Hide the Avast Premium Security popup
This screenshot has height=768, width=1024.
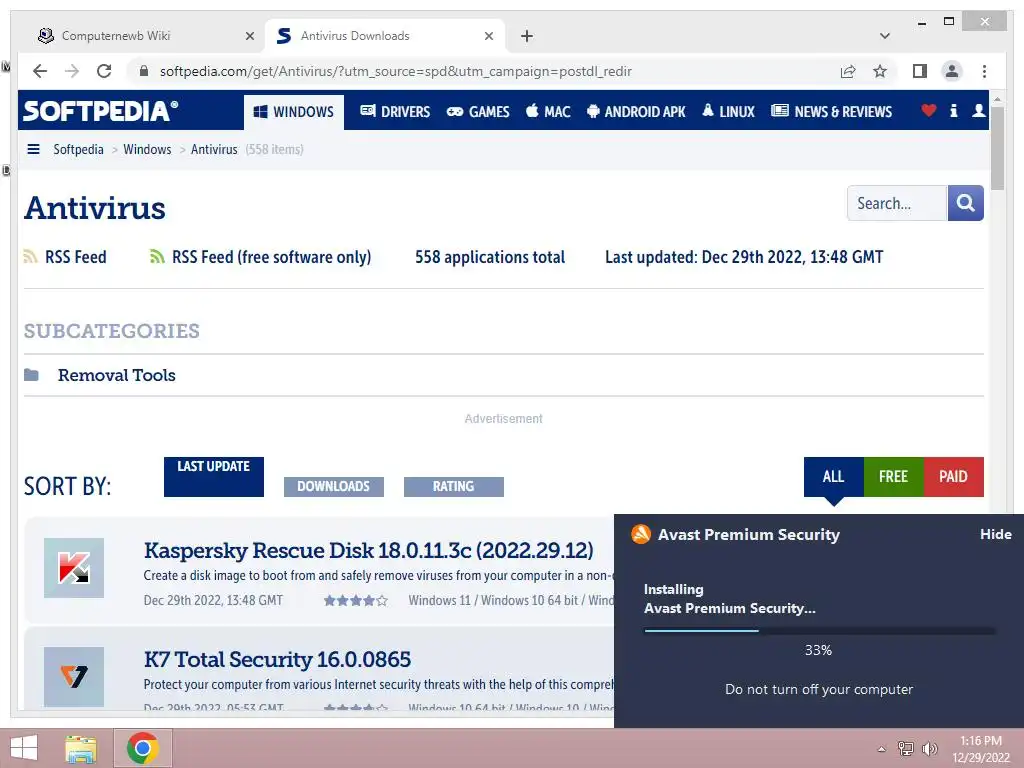click(995, 534)
